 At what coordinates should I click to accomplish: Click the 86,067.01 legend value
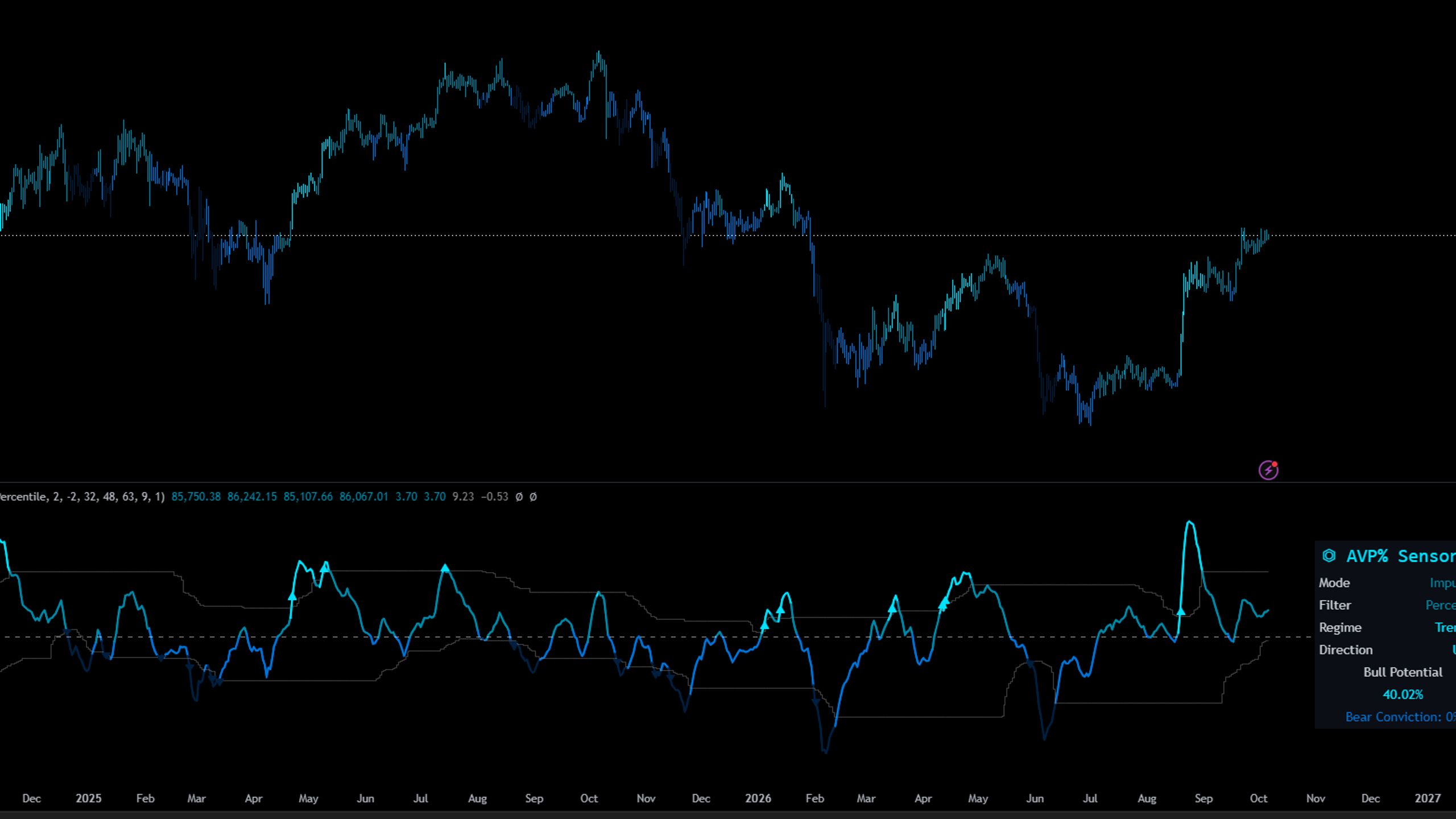(x=364, y=497)
